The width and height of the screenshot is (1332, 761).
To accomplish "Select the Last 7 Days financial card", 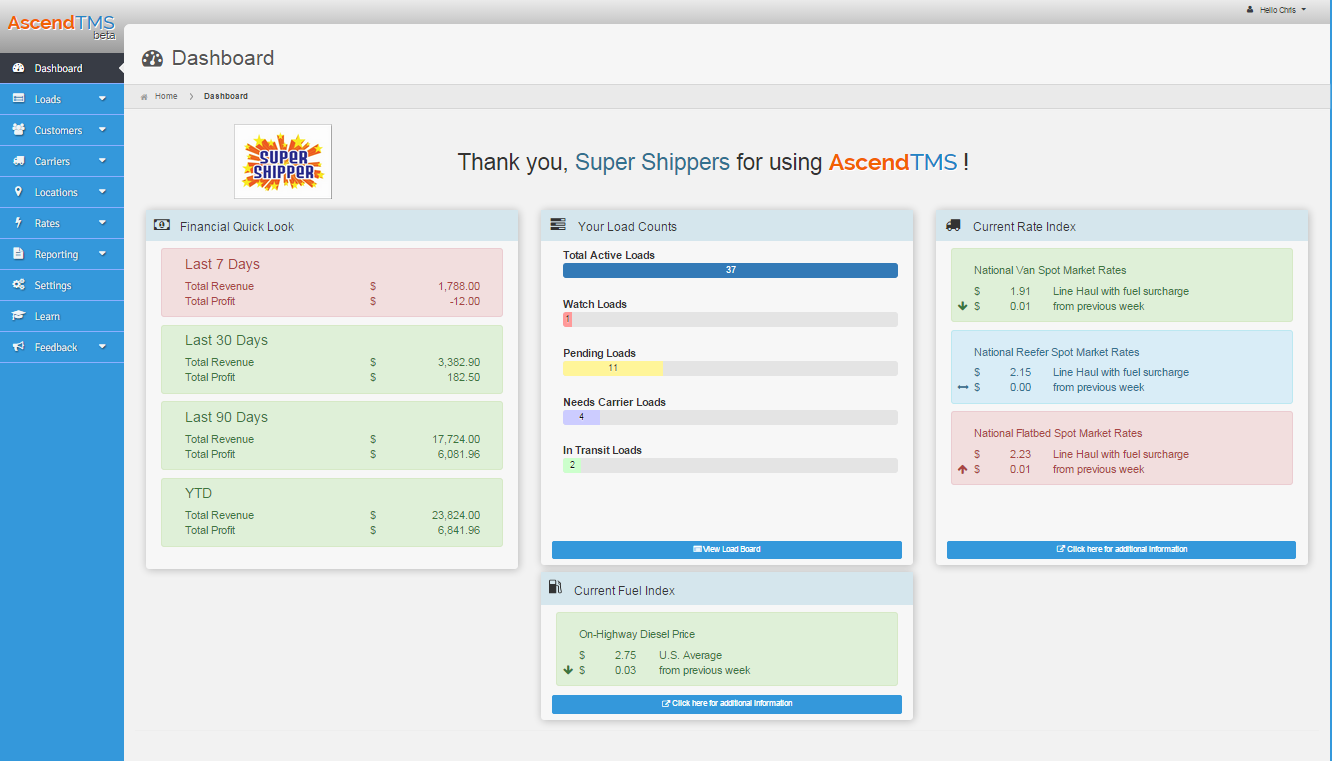I will [x=332, y=283].
